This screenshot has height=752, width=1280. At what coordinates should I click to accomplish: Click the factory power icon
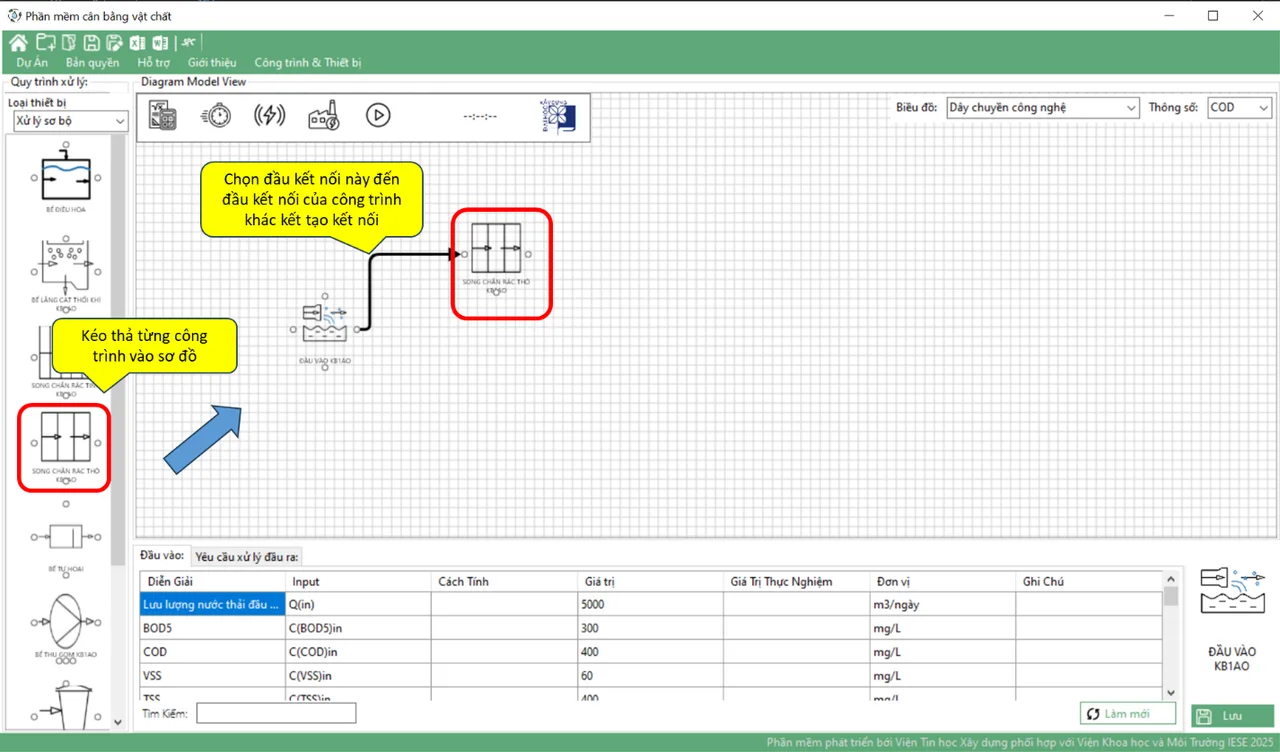coord(324,115)
